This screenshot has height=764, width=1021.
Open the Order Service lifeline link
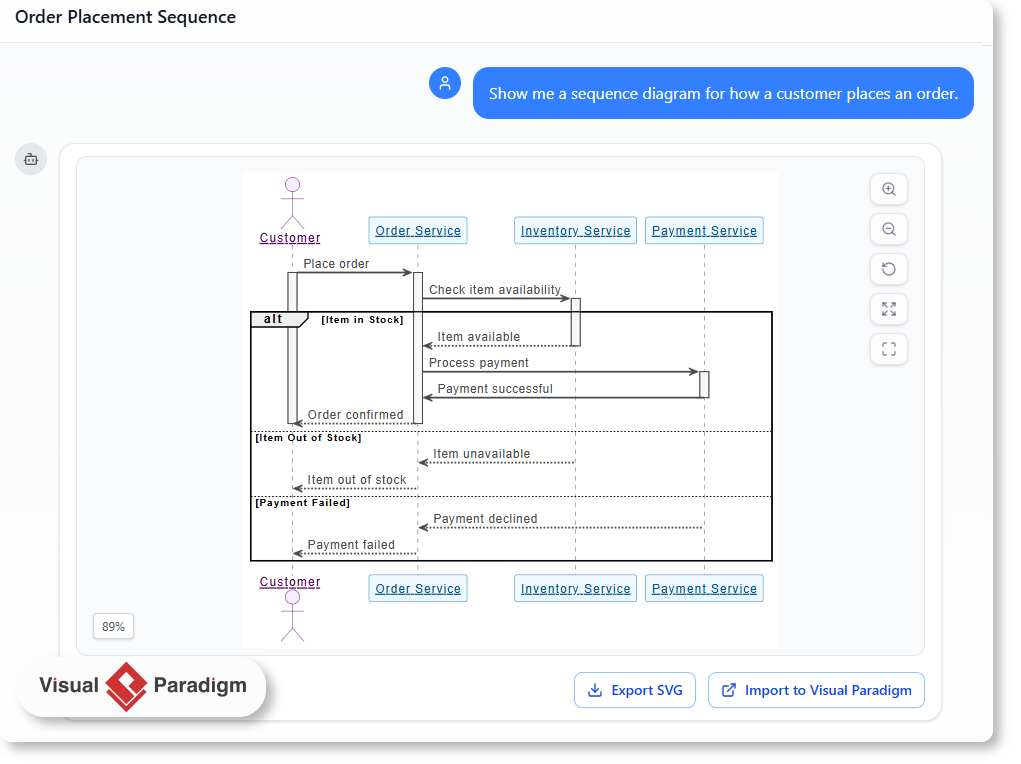pyautogui.click(x=417, y=230)
